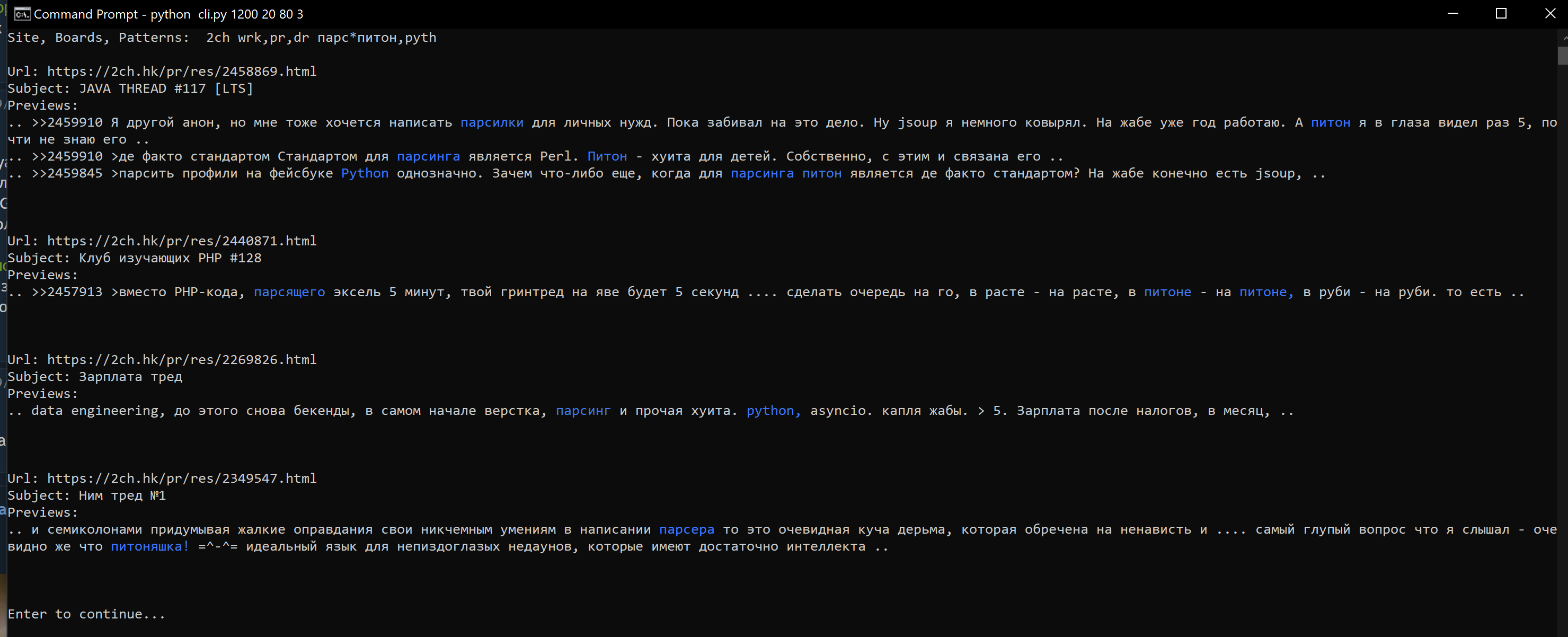Click highlighted word 'парсящего'
This screenshot has width=1568, height=637.
289,293
